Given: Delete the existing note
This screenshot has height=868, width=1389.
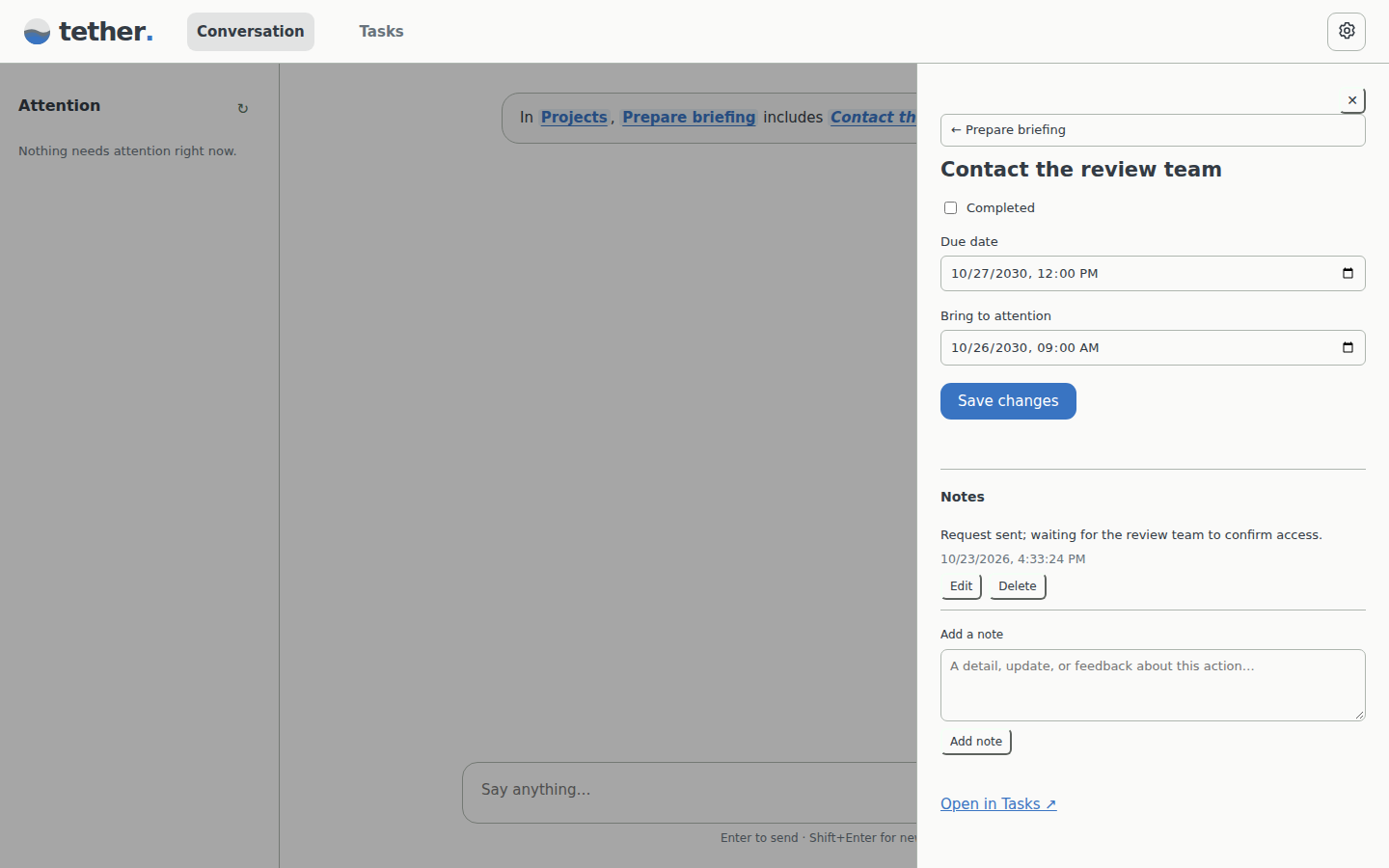Looking at the screenshot, I should (x=1018, y=586).
